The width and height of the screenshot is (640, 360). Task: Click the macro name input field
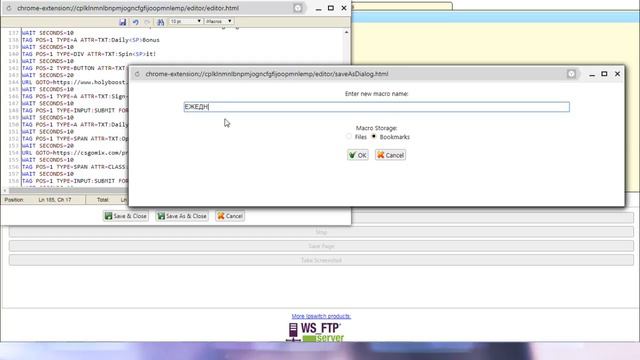[x=376, y=107]
